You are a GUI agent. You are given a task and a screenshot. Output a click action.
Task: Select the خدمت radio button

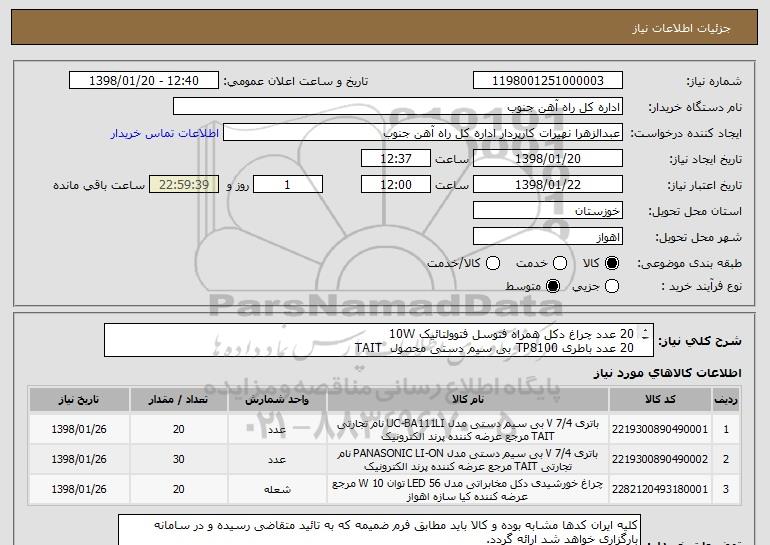point(560,263)
